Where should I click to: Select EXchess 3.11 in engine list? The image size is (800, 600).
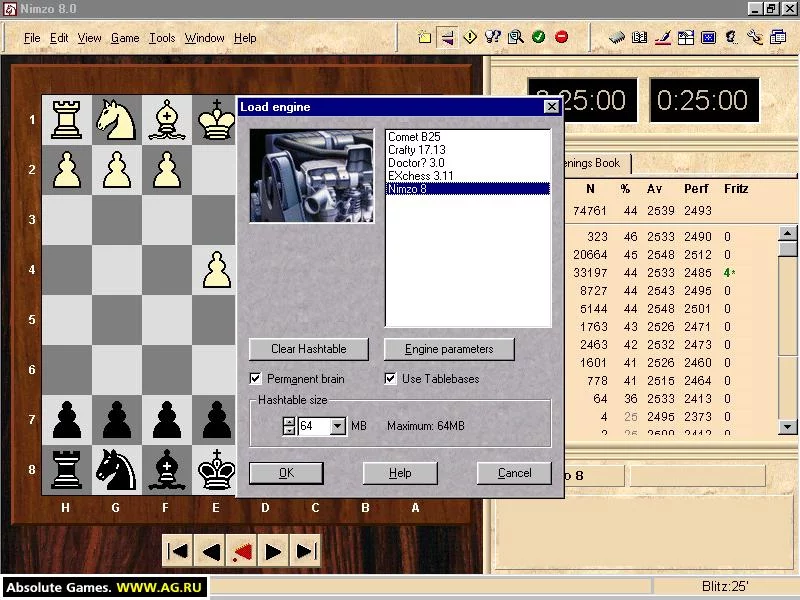coord(468,176)
